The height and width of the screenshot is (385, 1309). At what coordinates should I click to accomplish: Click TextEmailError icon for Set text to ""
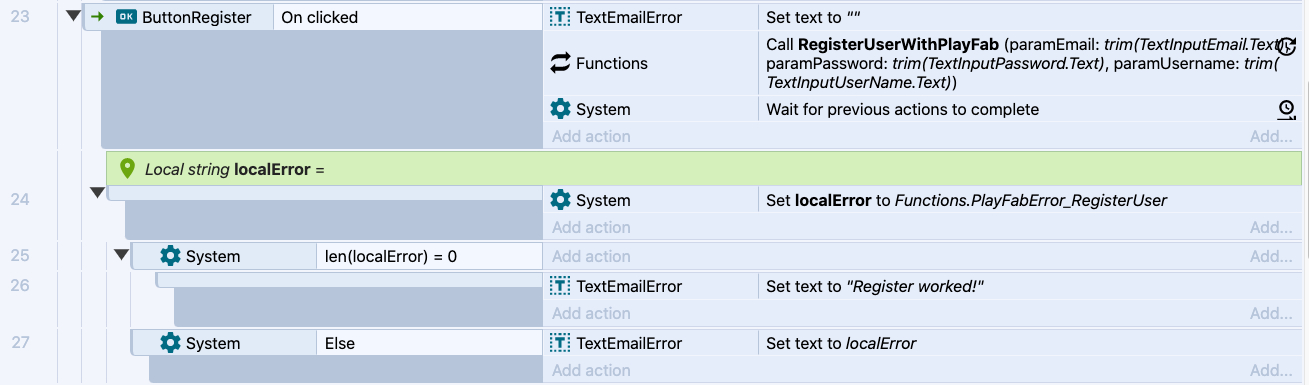tap(561, 17)
